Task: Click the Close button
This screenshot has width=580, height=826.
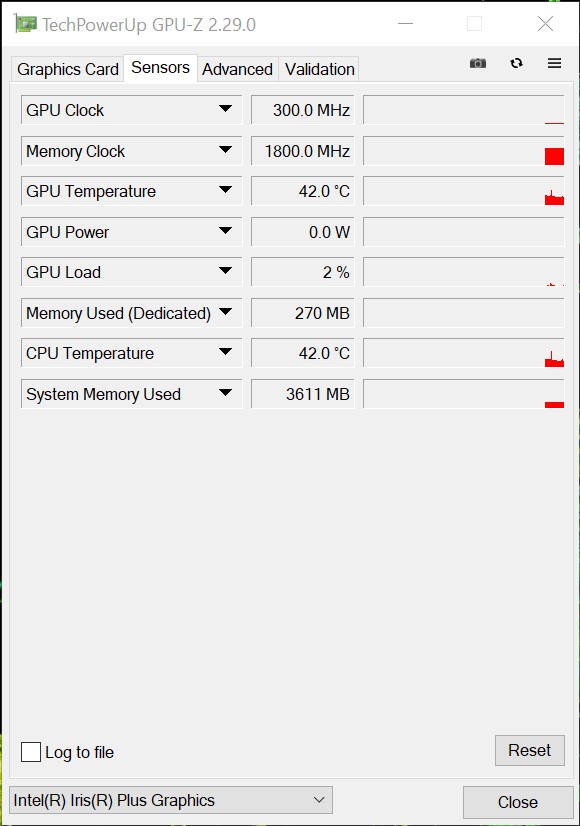Action: click(x=518, y=802)
